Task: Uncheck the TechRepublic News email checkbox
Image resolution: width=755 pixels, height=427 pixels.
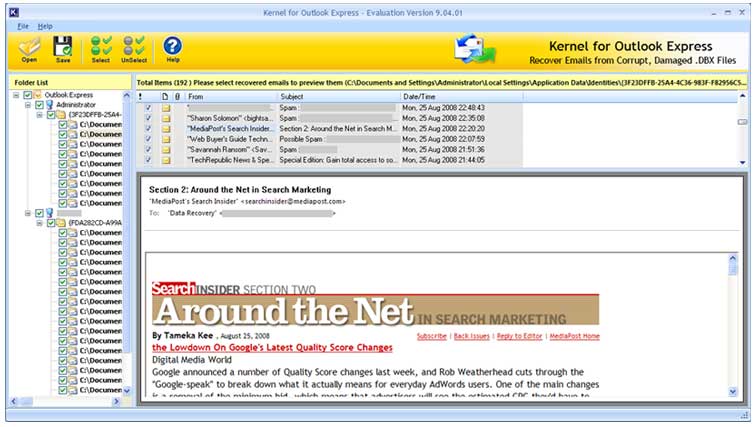Action: (148, 160)
